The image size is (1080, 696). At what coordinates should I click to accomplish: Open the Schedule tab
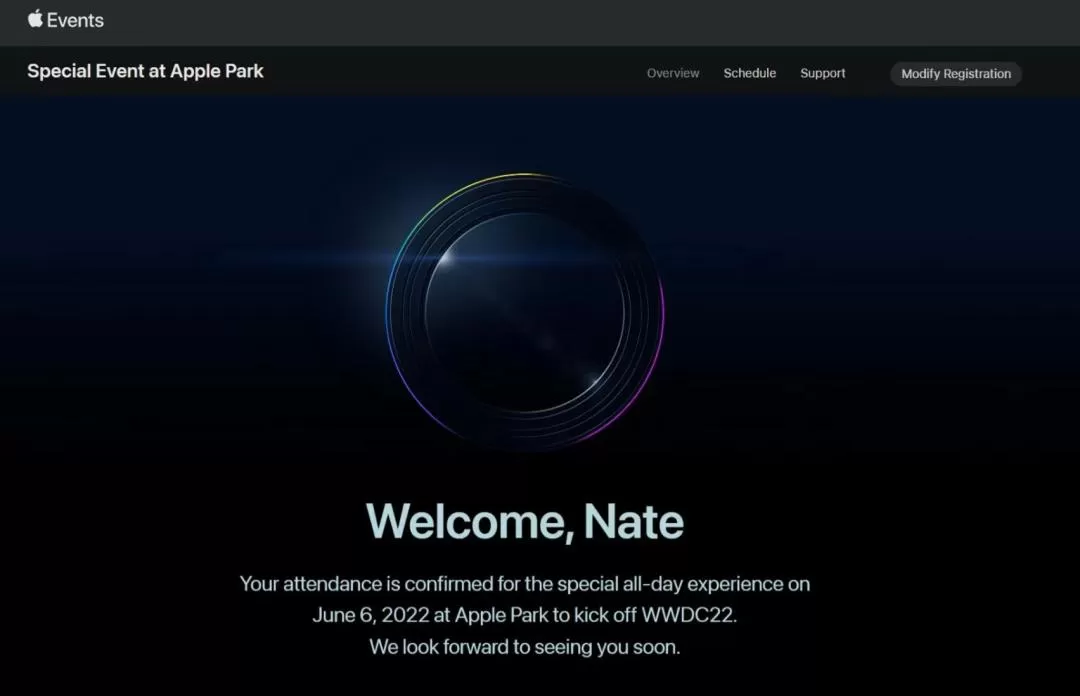[x=749, y=73]
